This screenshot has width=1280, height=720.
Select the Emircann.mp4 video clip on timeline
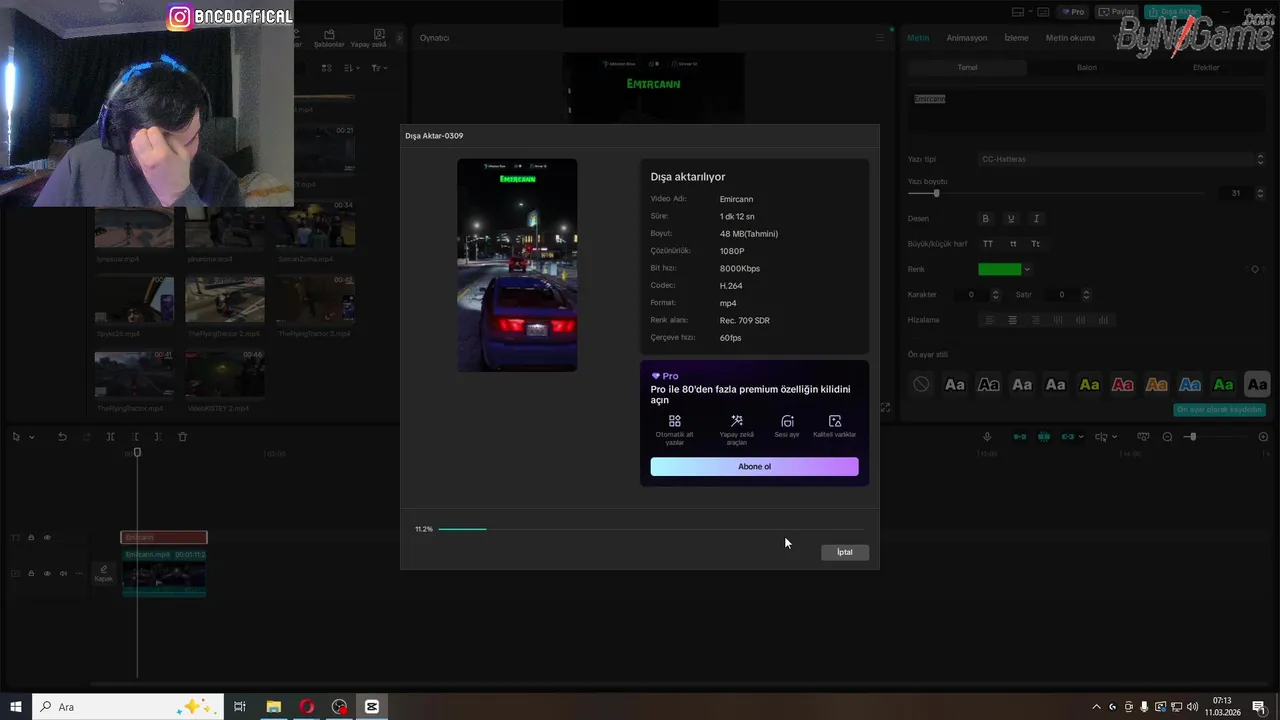point(164,573)
